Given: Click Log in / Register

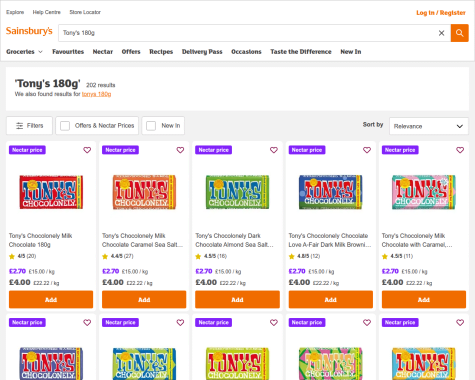Looking at the screenshot, I should click(x=441, y=13).
